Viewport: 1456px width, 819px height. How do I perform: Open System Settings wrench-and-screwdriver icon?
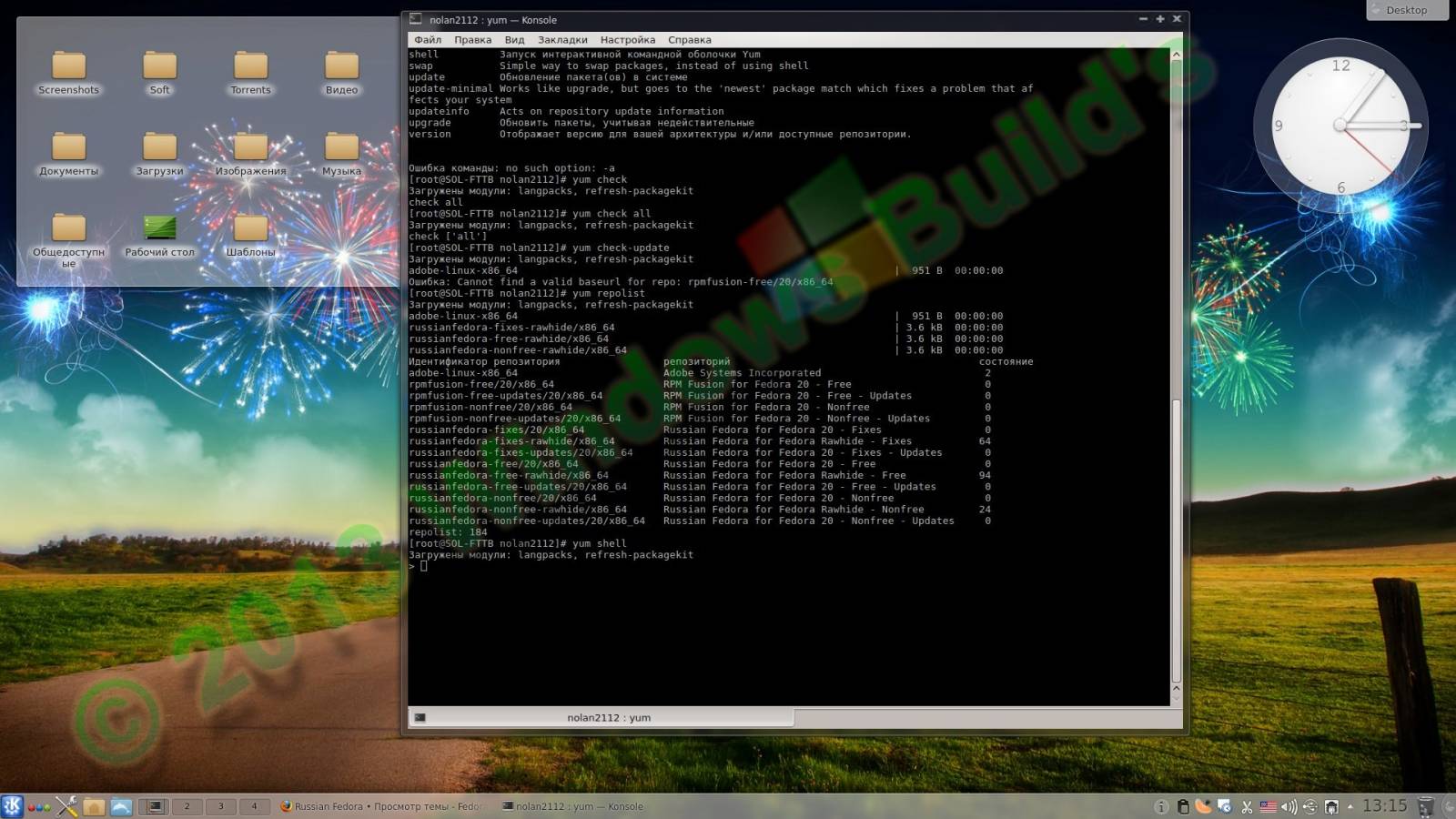click(66, 805)
